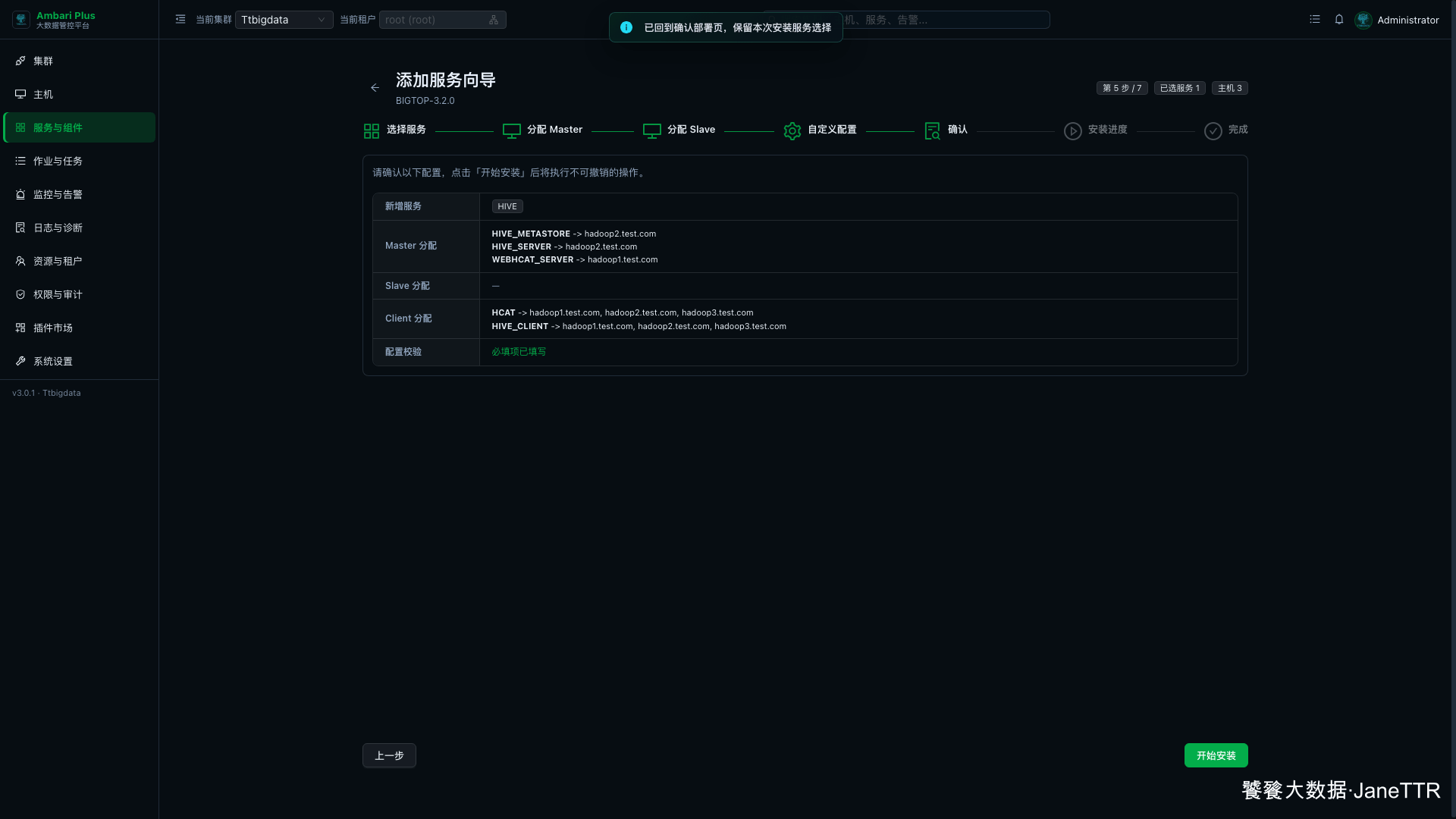Screen dimensions: 1456x819
Task: Click the 分配 Master step label
Action: (555, 130)
